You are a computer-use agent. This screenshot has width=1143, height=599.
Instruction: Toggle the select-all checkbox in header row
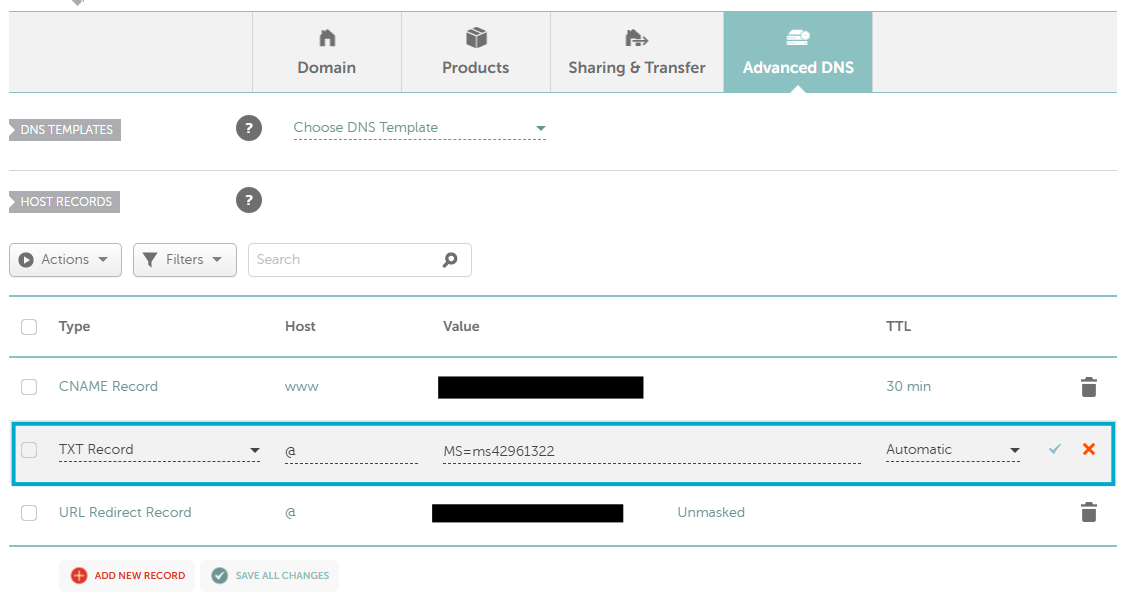[x=29, y=327]
